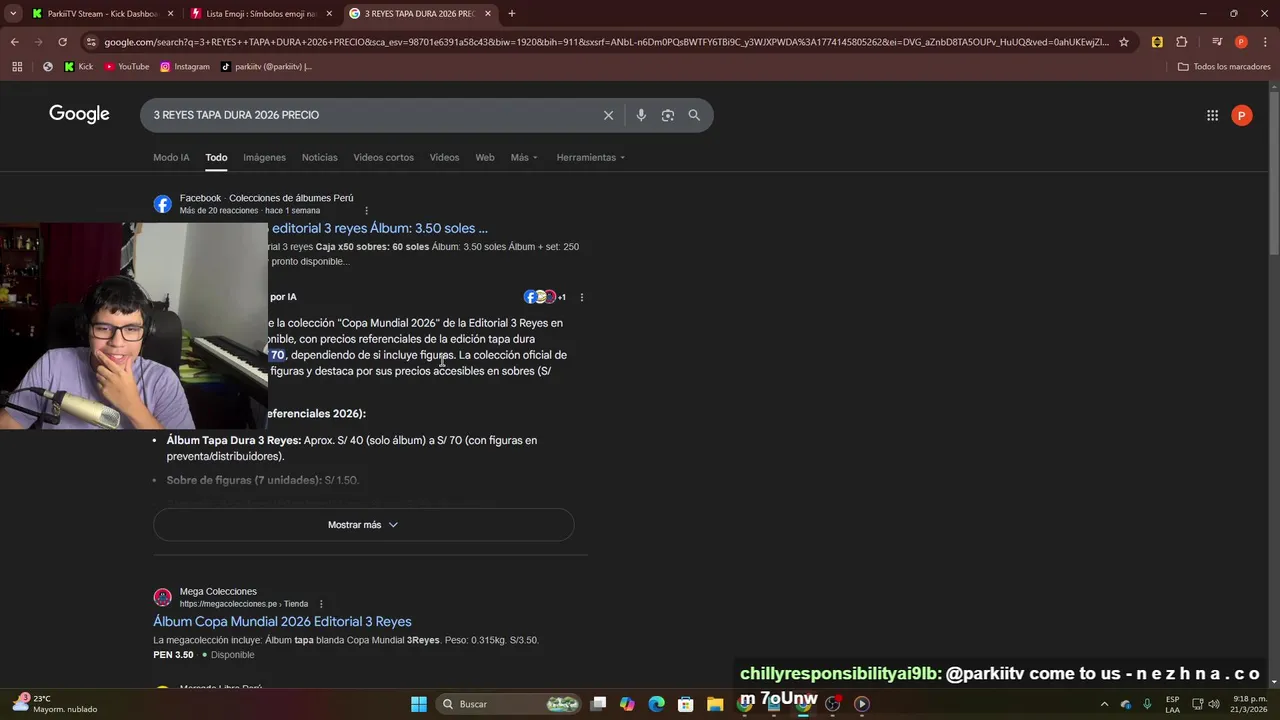Open Todos los marcadores folder
This screenshot has height=720, width=1280.
[x=1224, y=67]
